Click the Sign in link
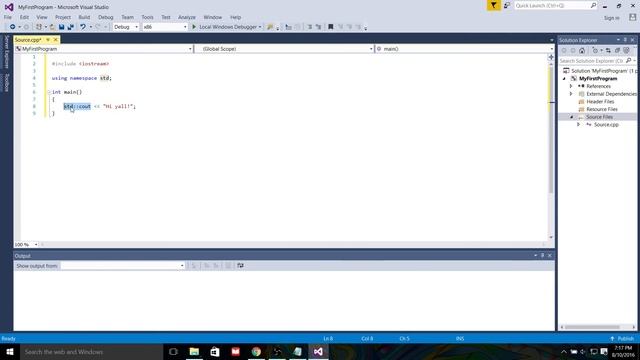640x360 pixels. point(611,18)
